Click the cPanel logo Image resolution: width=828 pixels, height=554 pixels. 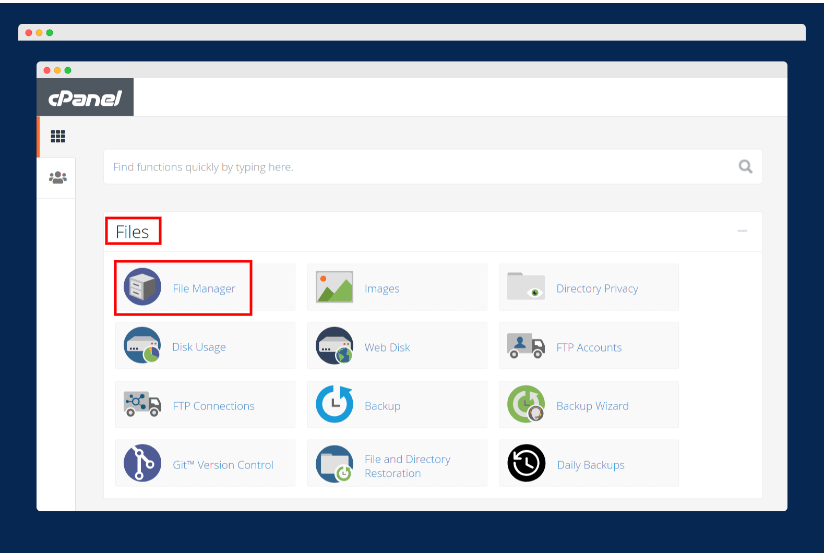click(x=85, y=98)
